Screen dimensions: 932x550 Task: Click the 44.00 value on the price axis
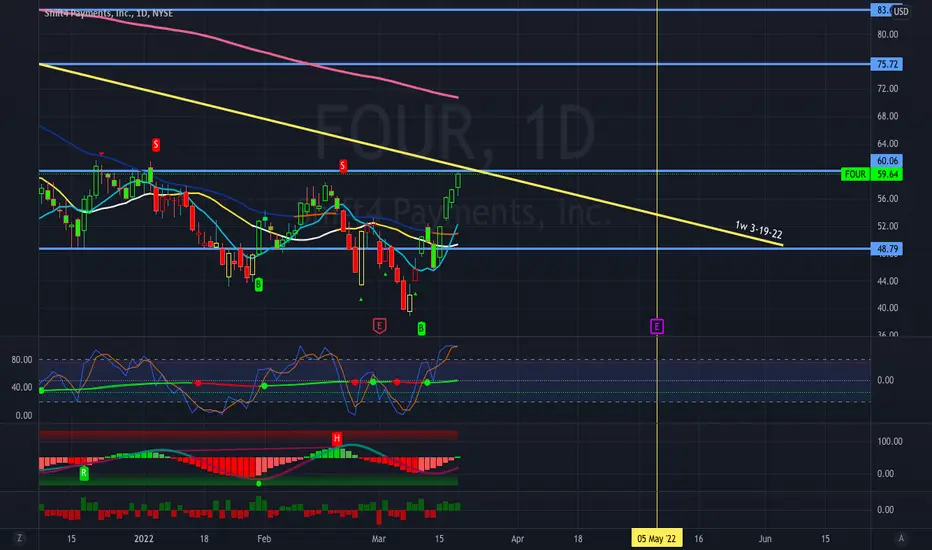point(887,281)
